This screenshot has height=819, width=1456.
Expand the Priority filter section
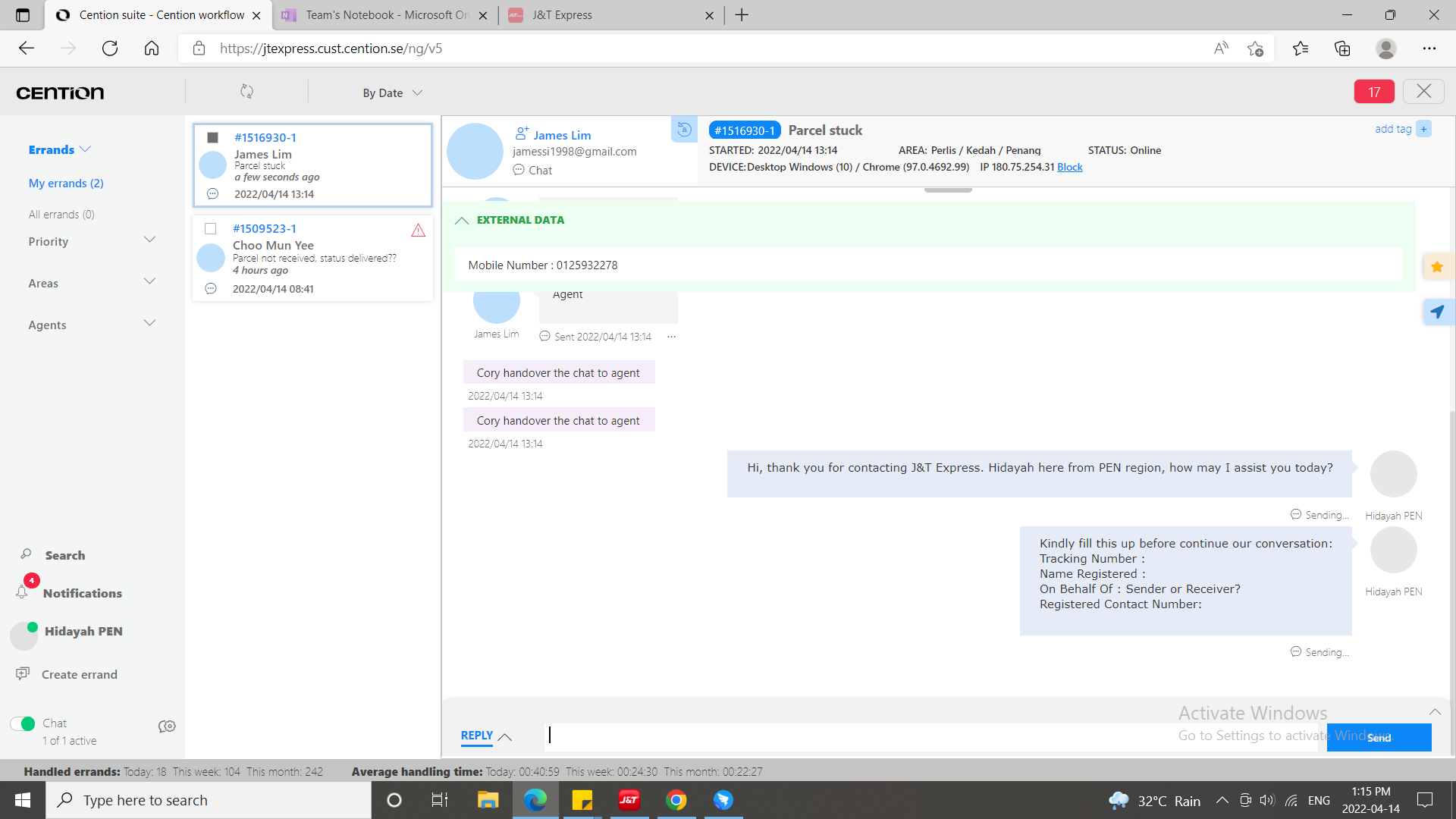pos(149,240)
